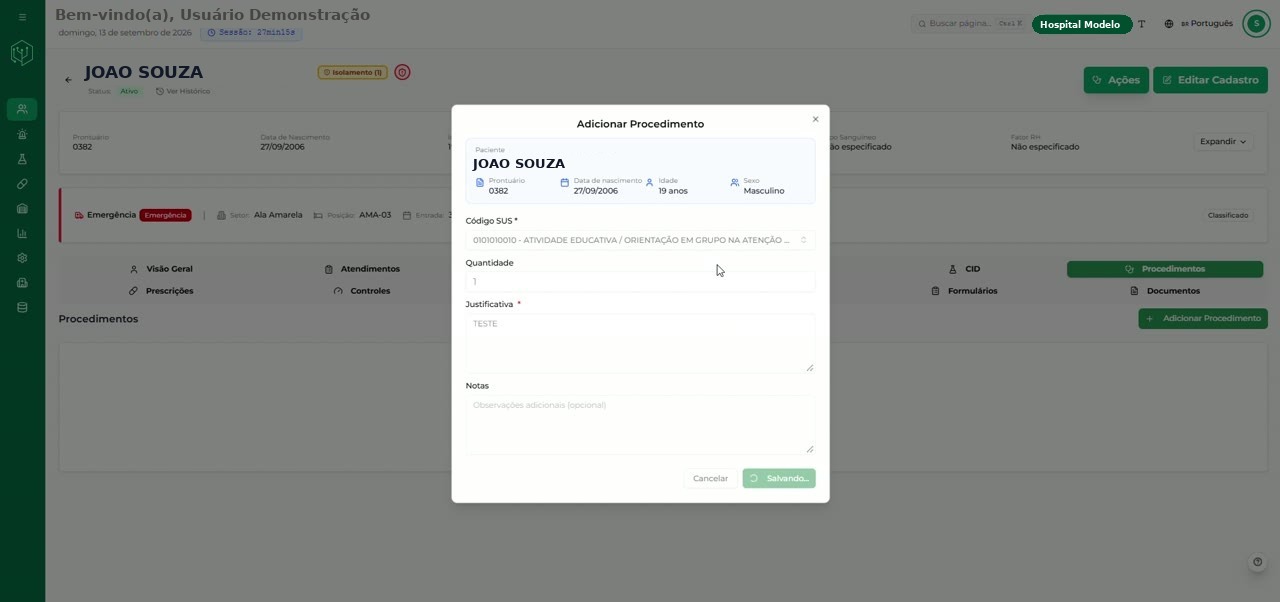Switch to the Formulários tab

pos(964,291)
